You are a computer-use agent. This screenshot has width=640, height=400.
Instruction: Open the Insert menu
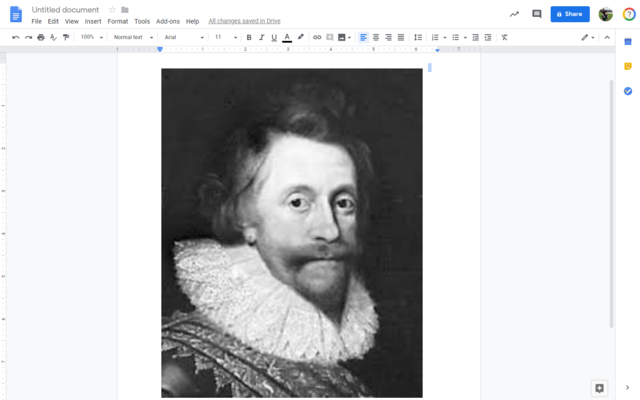click(x=93, y=21)
